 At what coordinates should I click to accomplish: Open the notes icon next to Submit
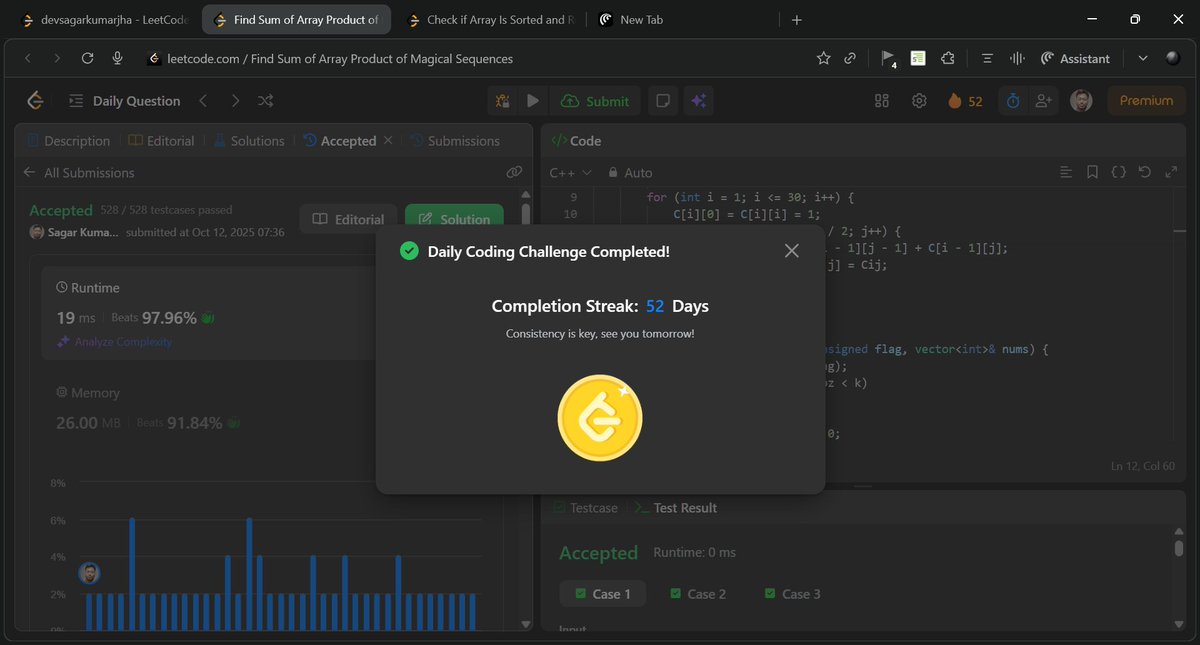(661, 101)
